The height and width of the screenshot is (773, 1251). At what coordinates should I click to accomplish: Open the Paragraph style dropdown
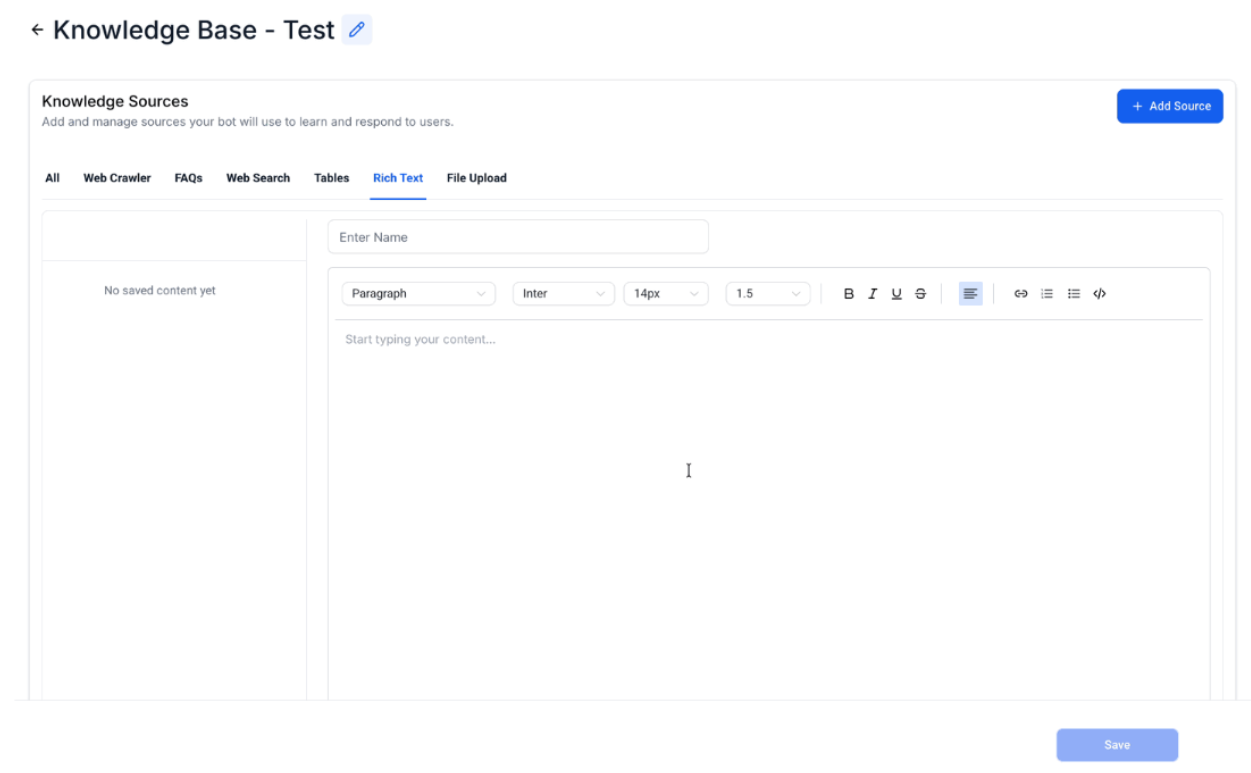(418, 294)
